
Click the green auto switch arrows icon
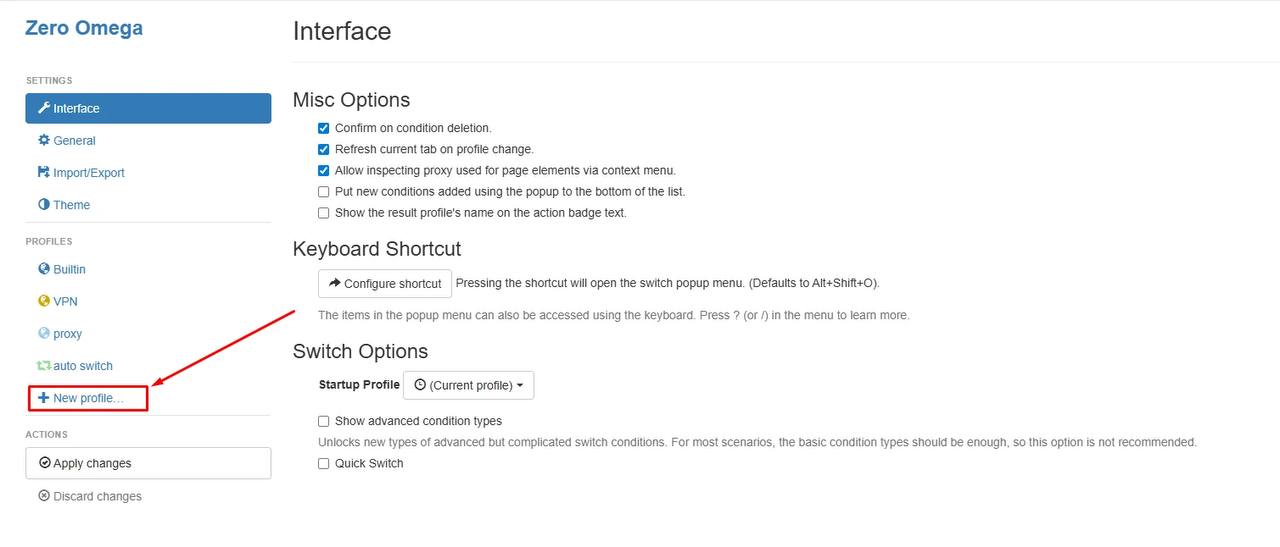point(43,366)
